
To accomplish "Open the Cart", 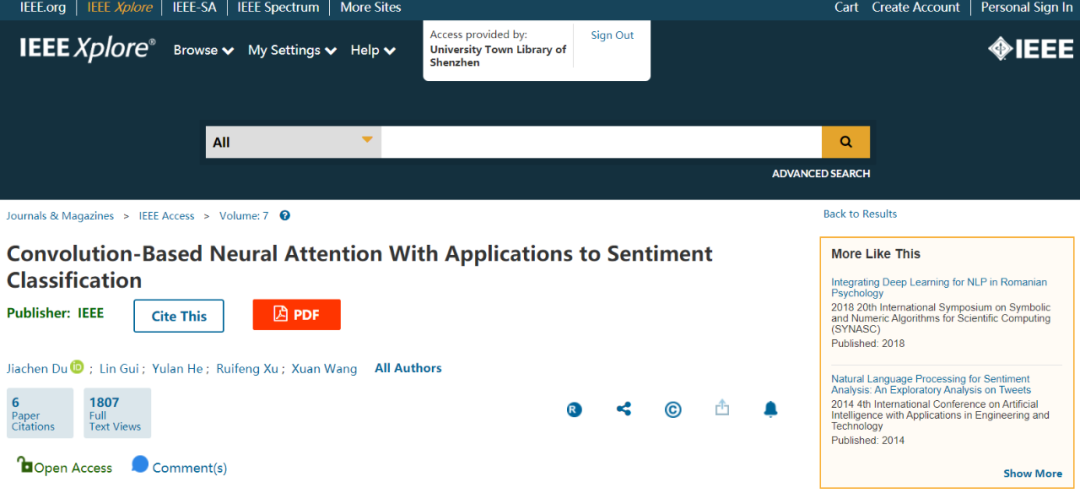I will click(846, 8).
